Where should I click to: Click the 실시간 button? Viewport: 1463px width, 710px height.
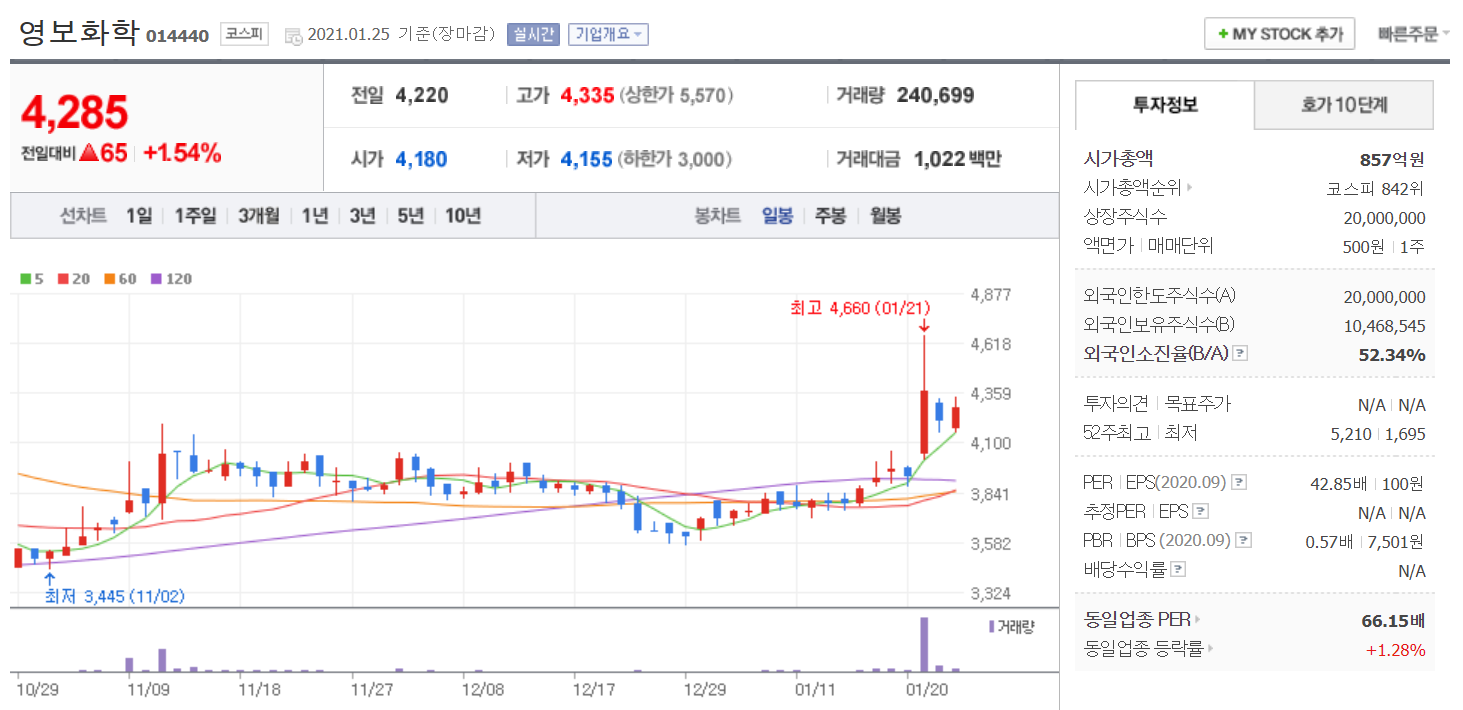point(533,34)
